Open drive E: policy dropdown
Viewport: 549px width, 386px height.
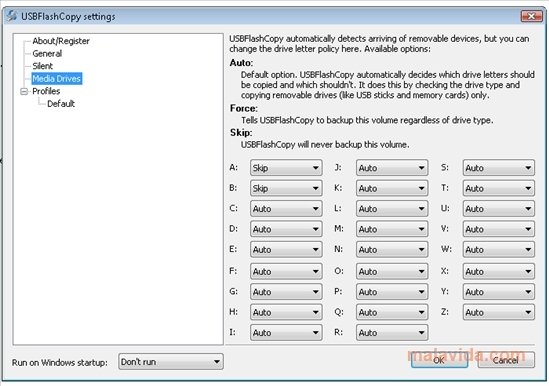click(286, 249)
